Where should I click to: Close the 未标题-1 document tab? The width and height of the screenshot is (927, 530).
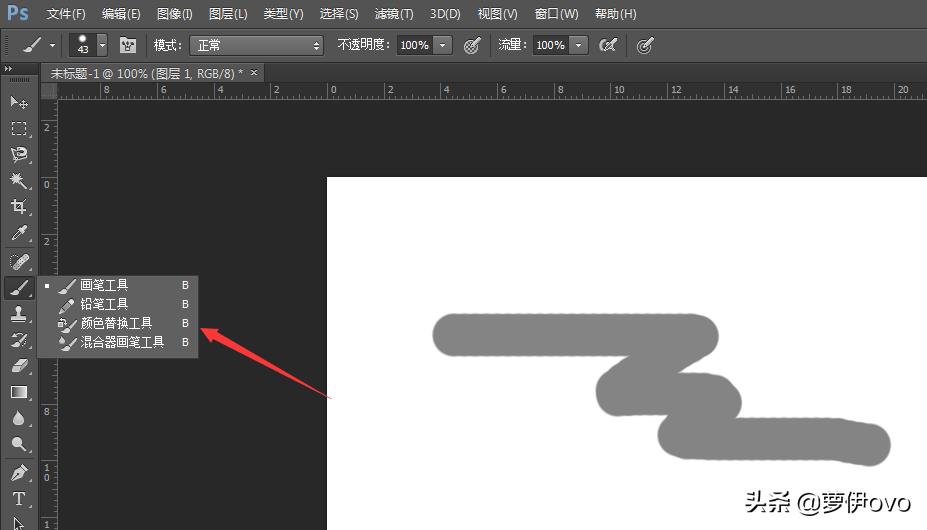[x=254, y=73]
